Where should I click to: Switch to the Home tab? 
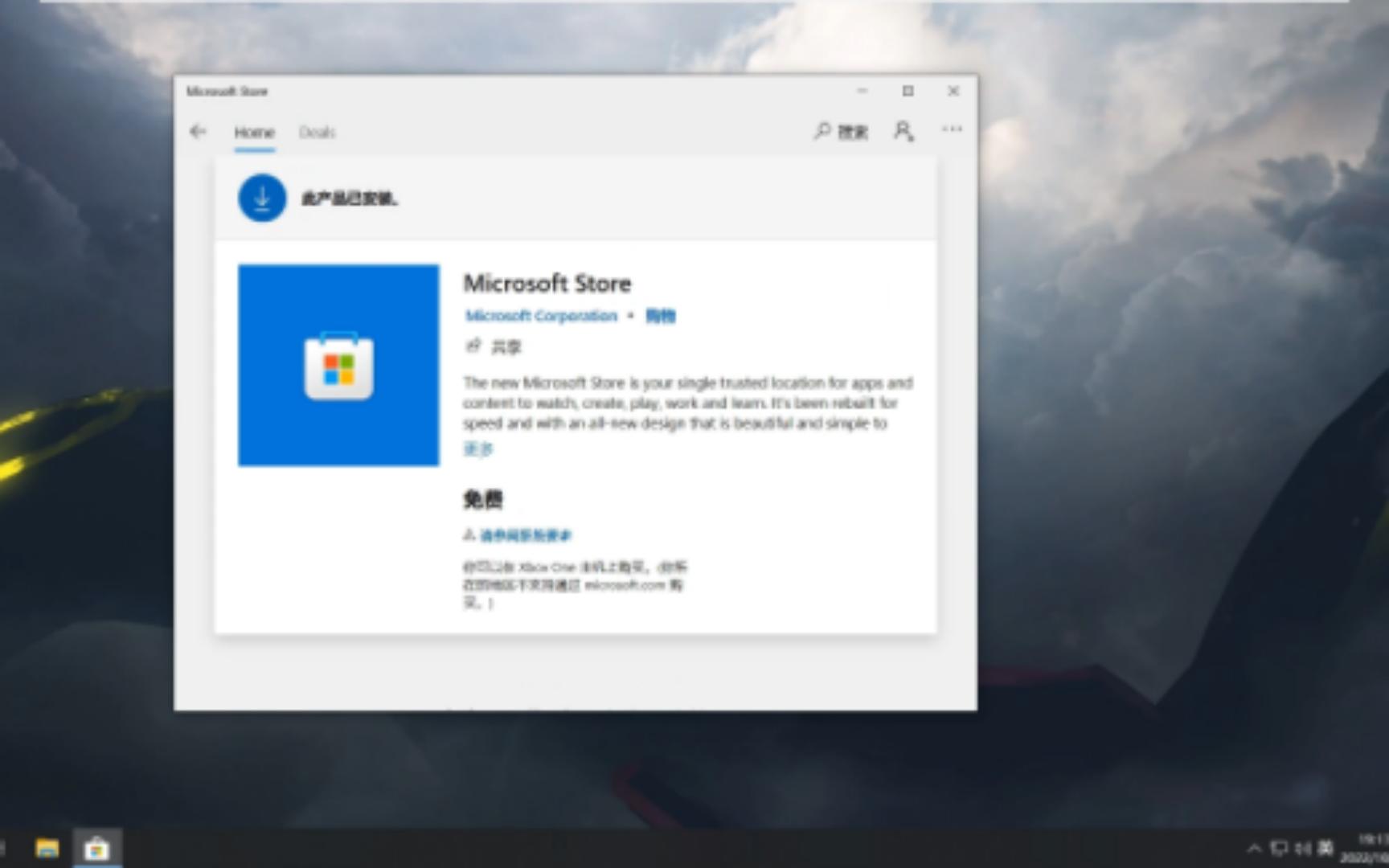254,132
